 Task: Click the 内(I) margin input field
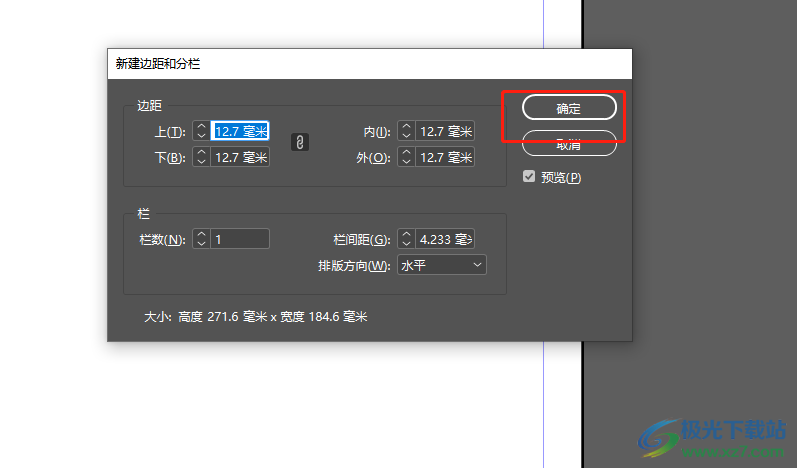tap(445, 131)
